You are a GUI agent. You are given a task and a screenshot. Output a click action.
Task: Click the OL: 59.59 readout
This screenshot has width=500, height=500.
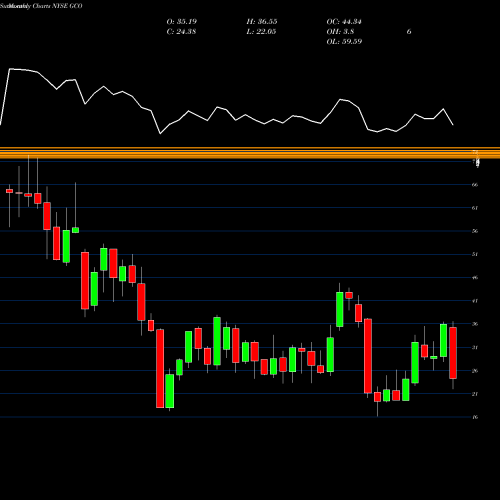pos(344,42)
